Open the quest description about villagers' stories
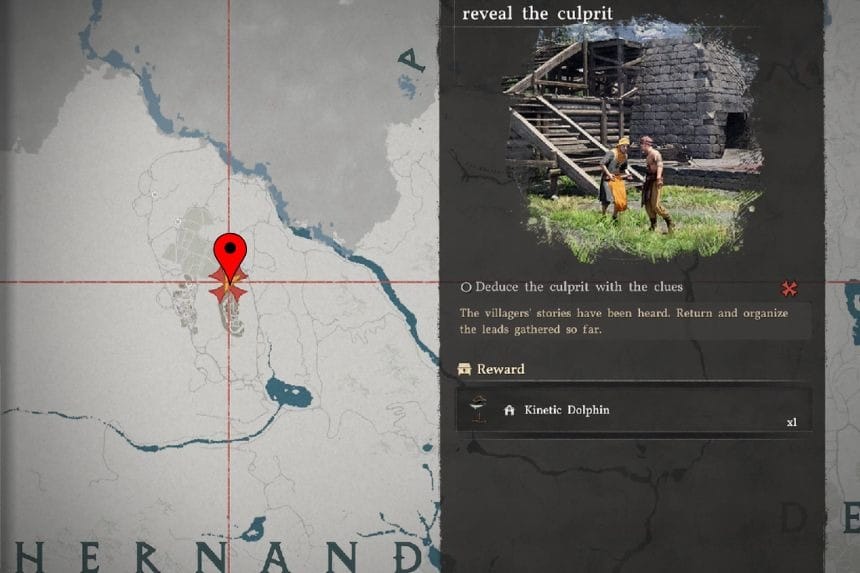 pyautogui.click(x=624, y=321)
